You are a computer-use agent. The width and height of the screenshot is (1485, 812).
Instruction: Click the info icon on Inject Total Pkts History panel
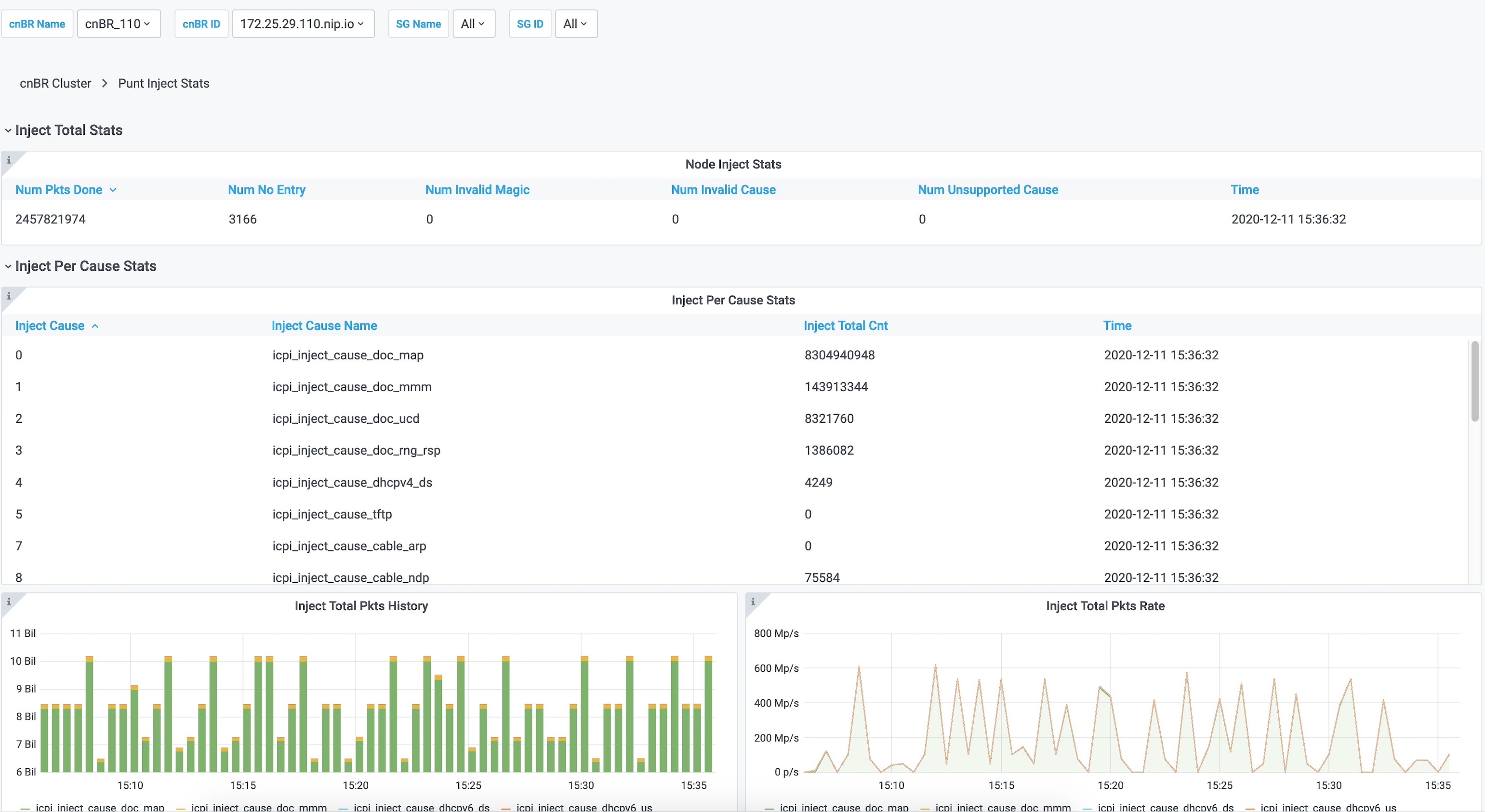tap(9, 602)
